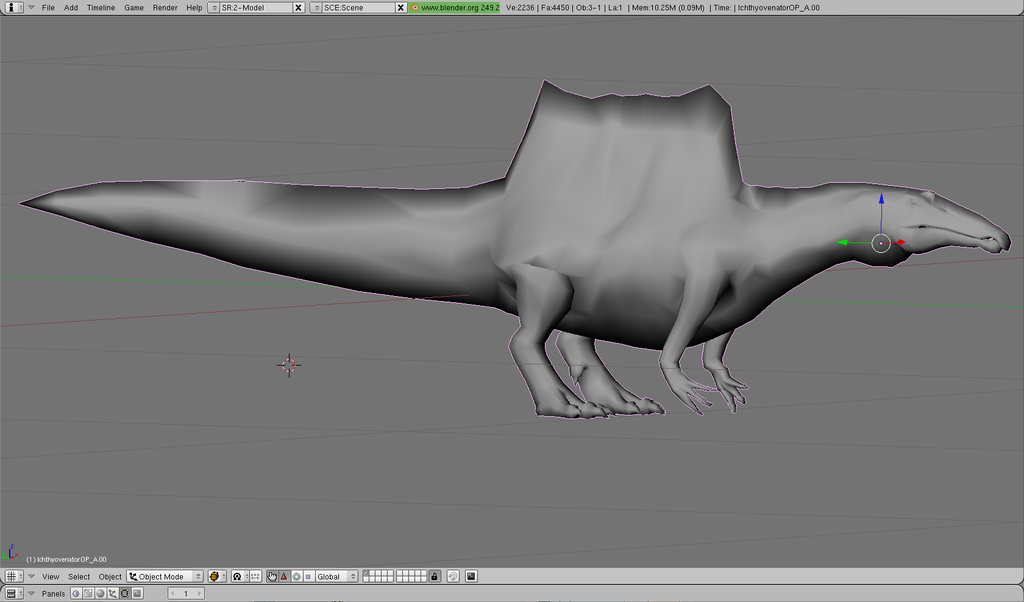This screenshot has height=602, width=1024.
Task: Expand the SR:2-Model screen selector
Action: [214, 7]
